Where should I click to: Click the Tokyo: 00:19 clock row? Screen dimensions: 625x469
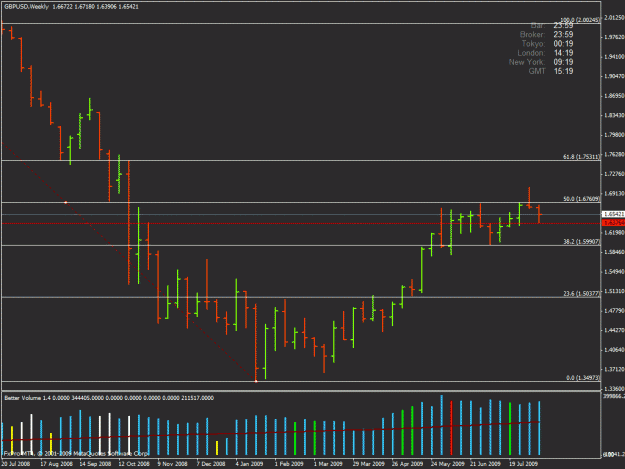pyautogui.click(x=547, y=44)
